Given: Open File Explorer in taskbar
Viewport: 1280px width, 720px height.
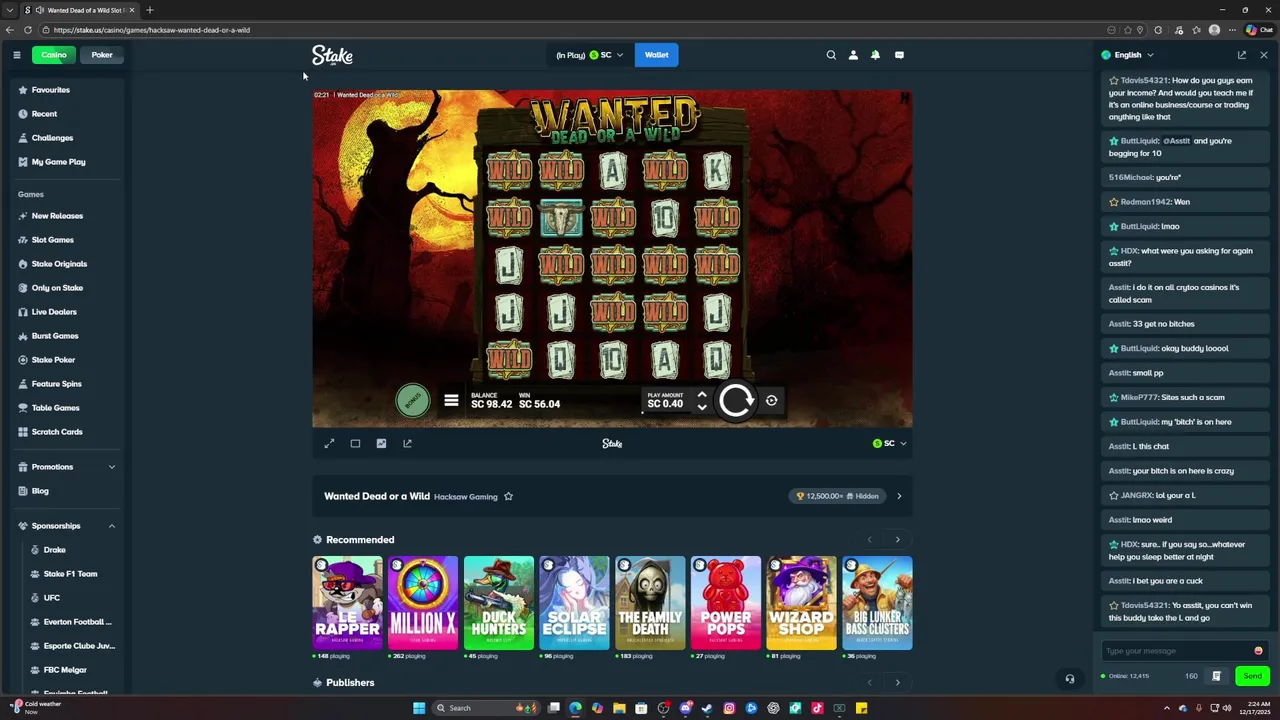Looking at the screenshot, I should point(619,708).
